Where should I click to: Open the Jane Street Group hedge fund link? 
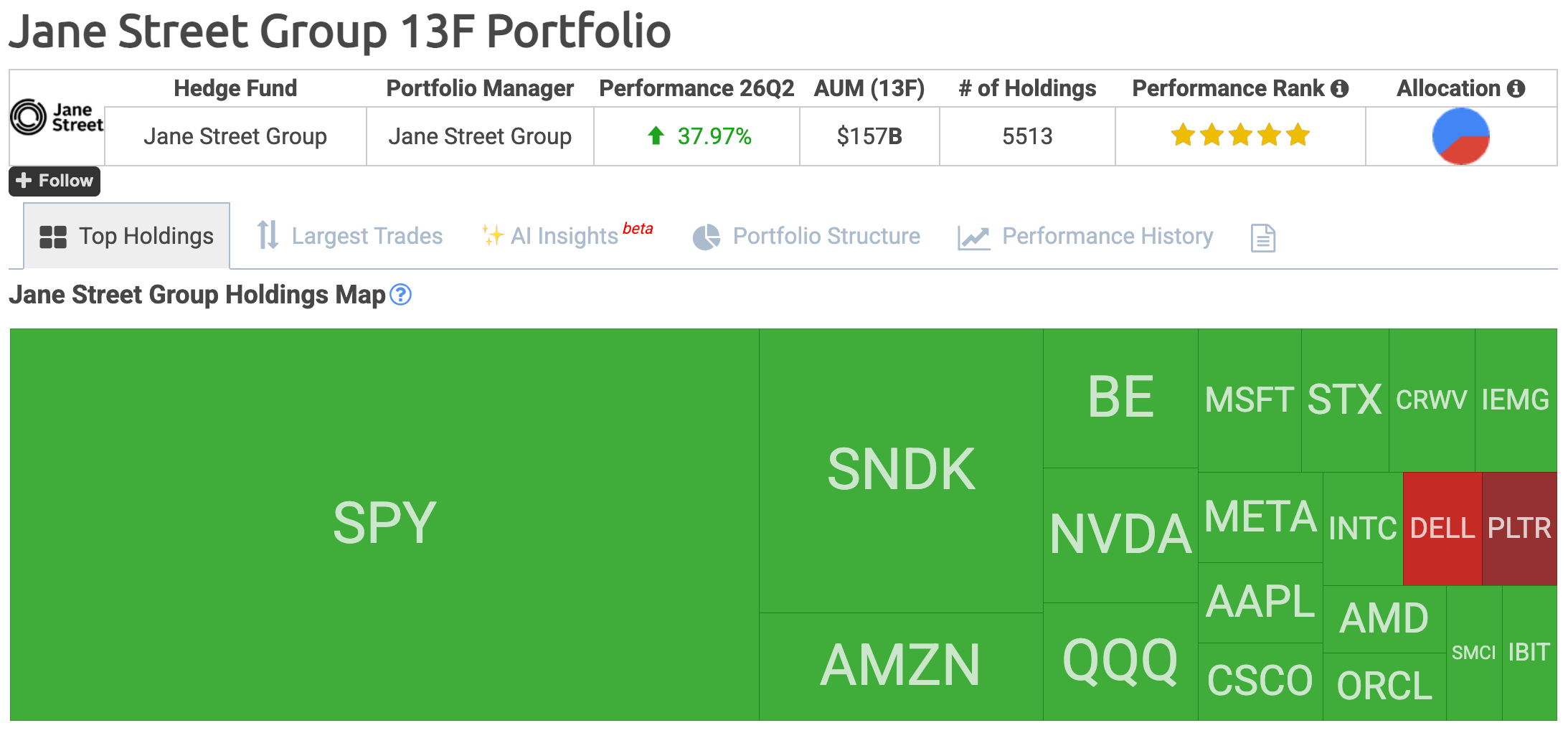pyautogui.click(x=235, y=136)
